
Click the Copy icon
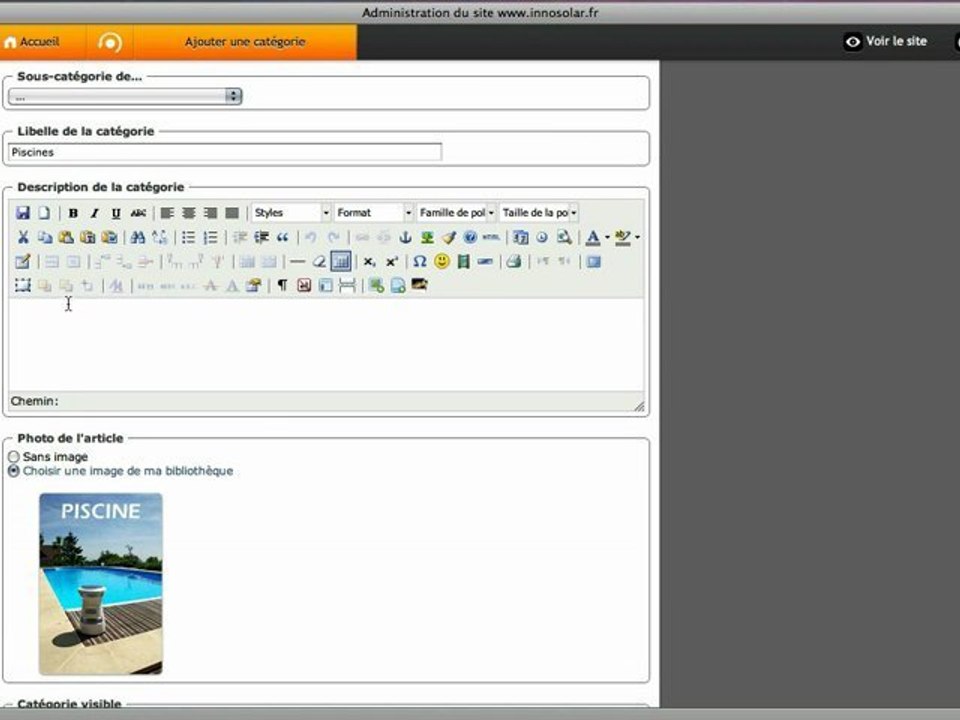[x=45, y=237]
